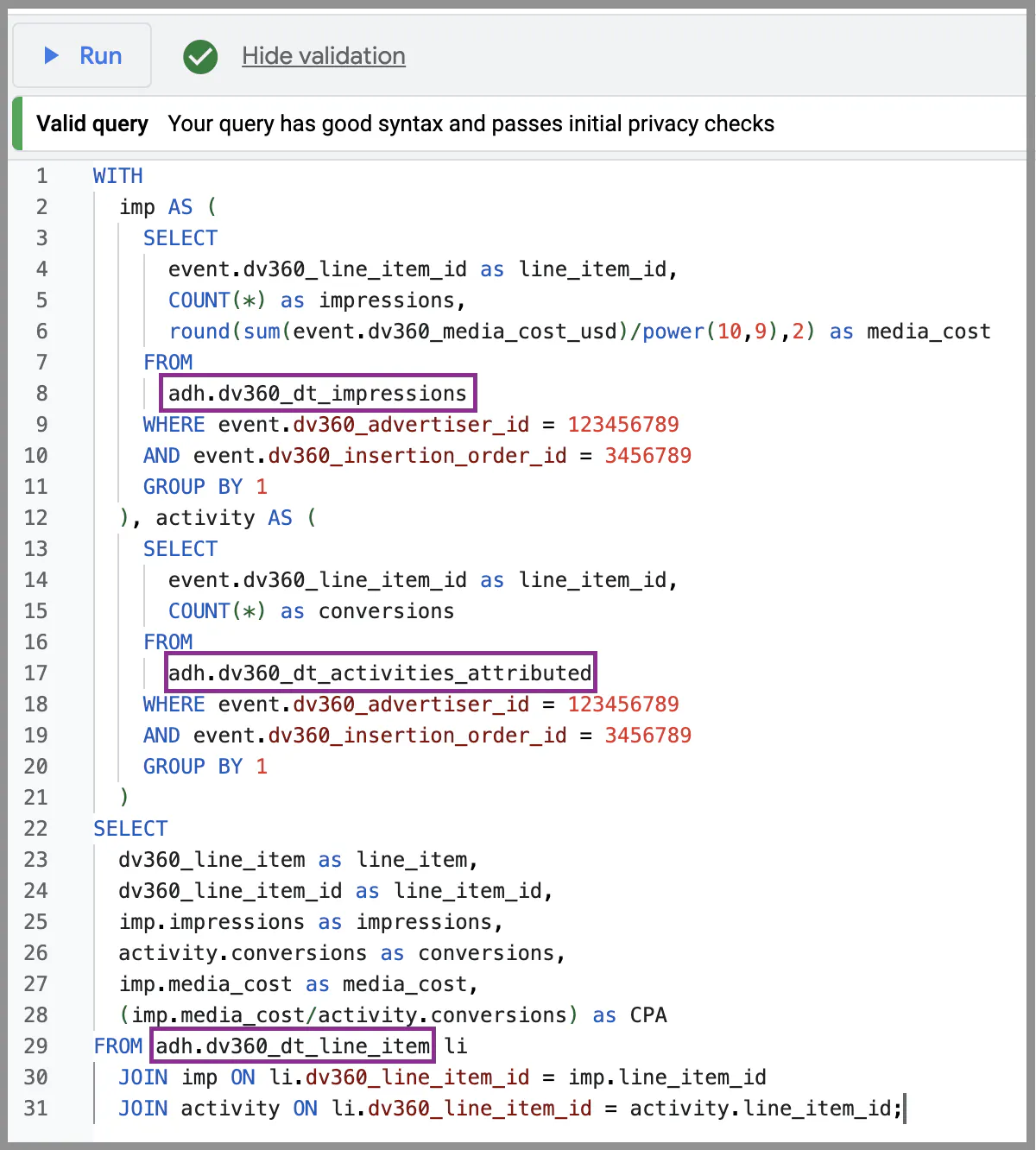Click the Valid query status banner
Viewport: 1036px width, 1150px height.
92,123
